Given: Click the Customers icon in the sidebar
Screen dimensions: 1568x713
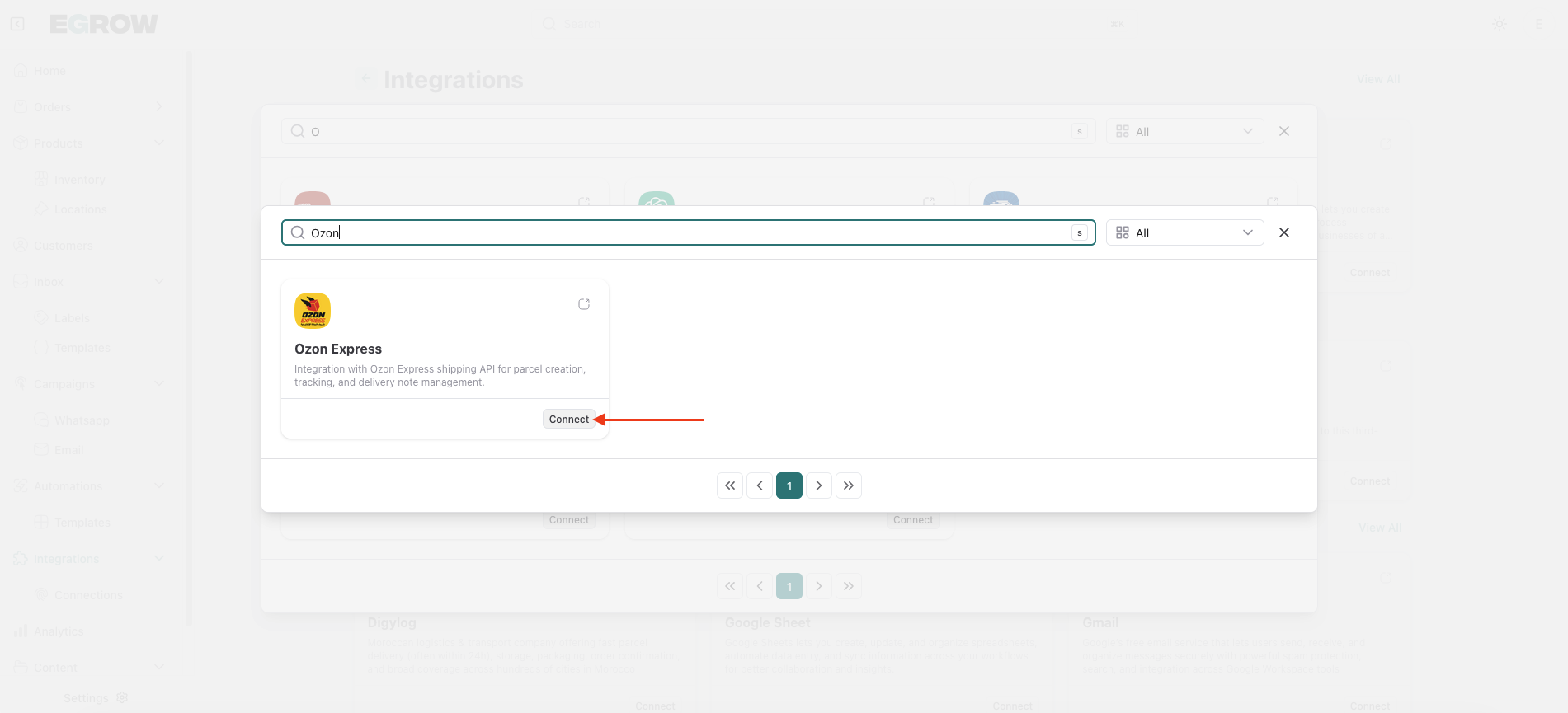Looking at the screenshot, I should point(21,246).
